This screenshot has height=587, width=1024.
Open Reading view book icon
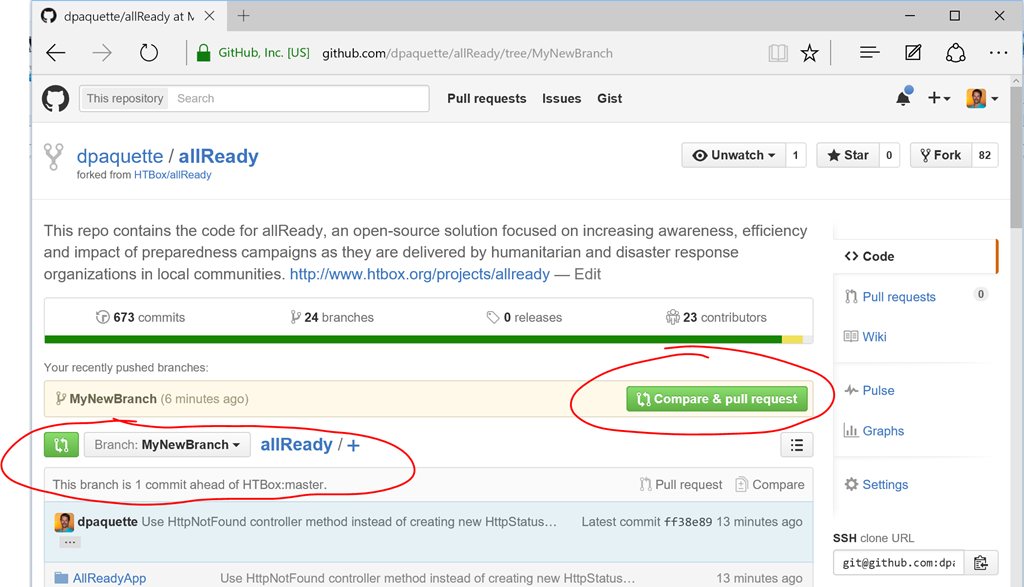[778, 53]
